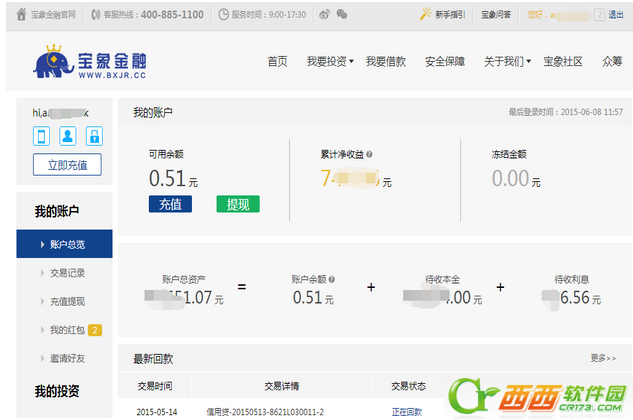This screenshot has width=633, height=420.
Task: Open the WeChat icon in the top bar
Action: coord(342,15)
